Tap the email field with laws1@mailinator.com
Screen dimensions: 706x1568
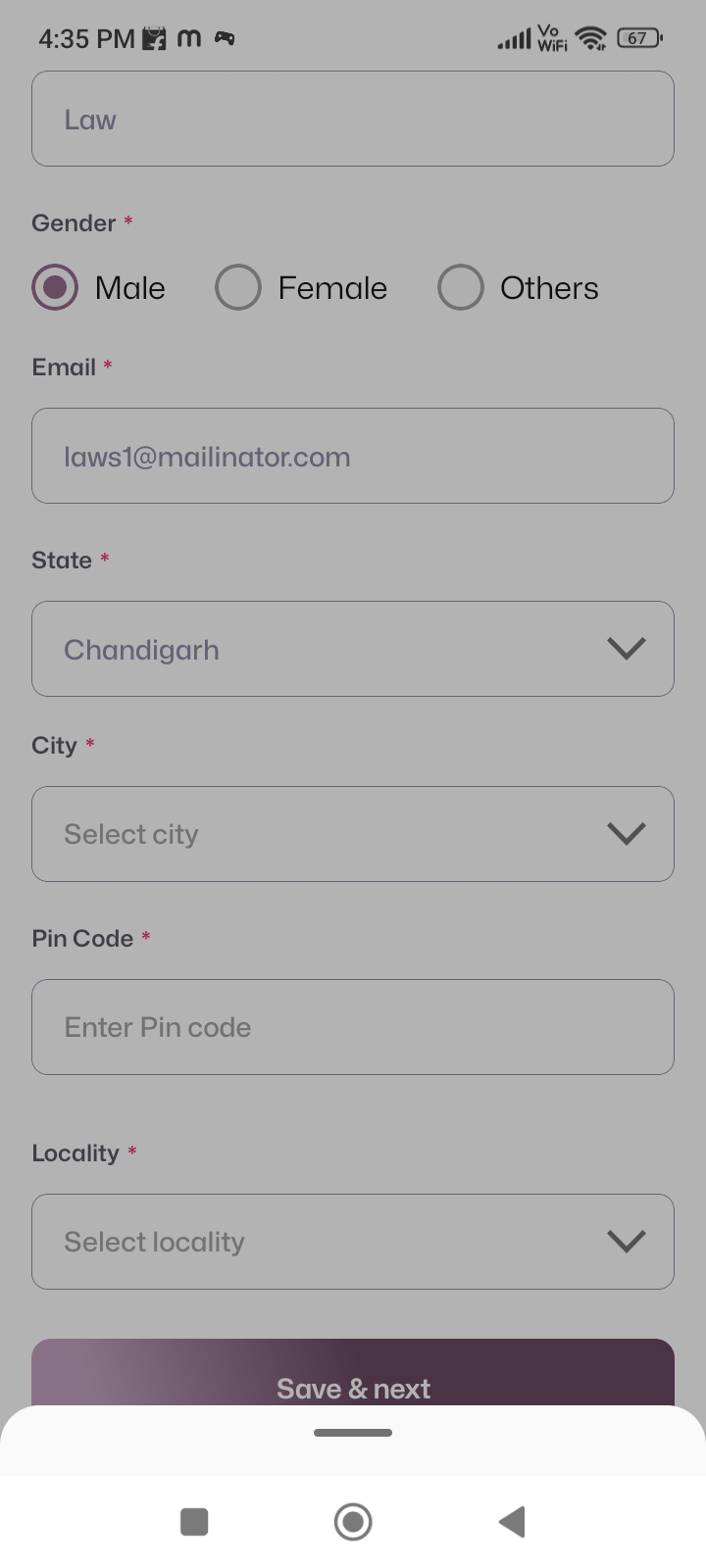[x=353, y=456]
